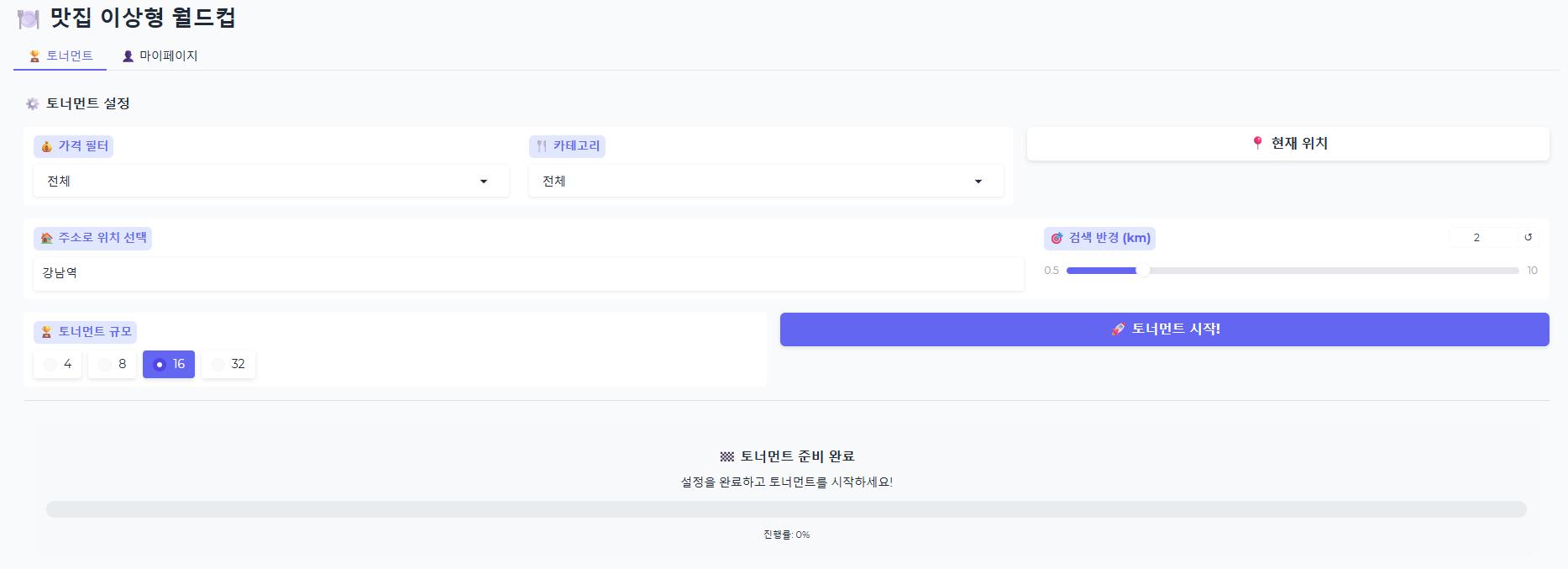Click the 토너먼트 준비 완료 heading
Viewport: 1568px width, 569px height.
click(787, 456)
